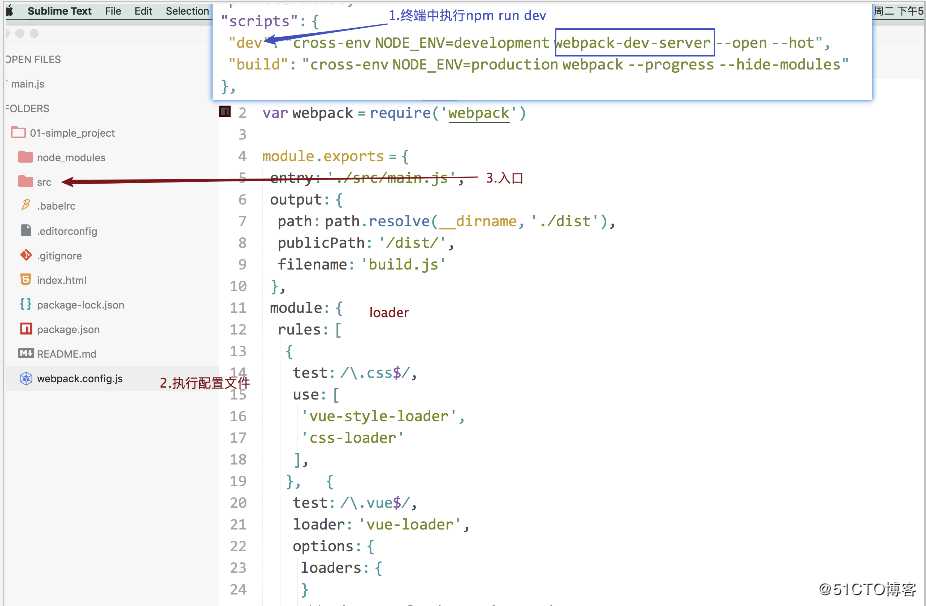
Task: Select the 01-simple_project folder name
Action: [73, 133]
